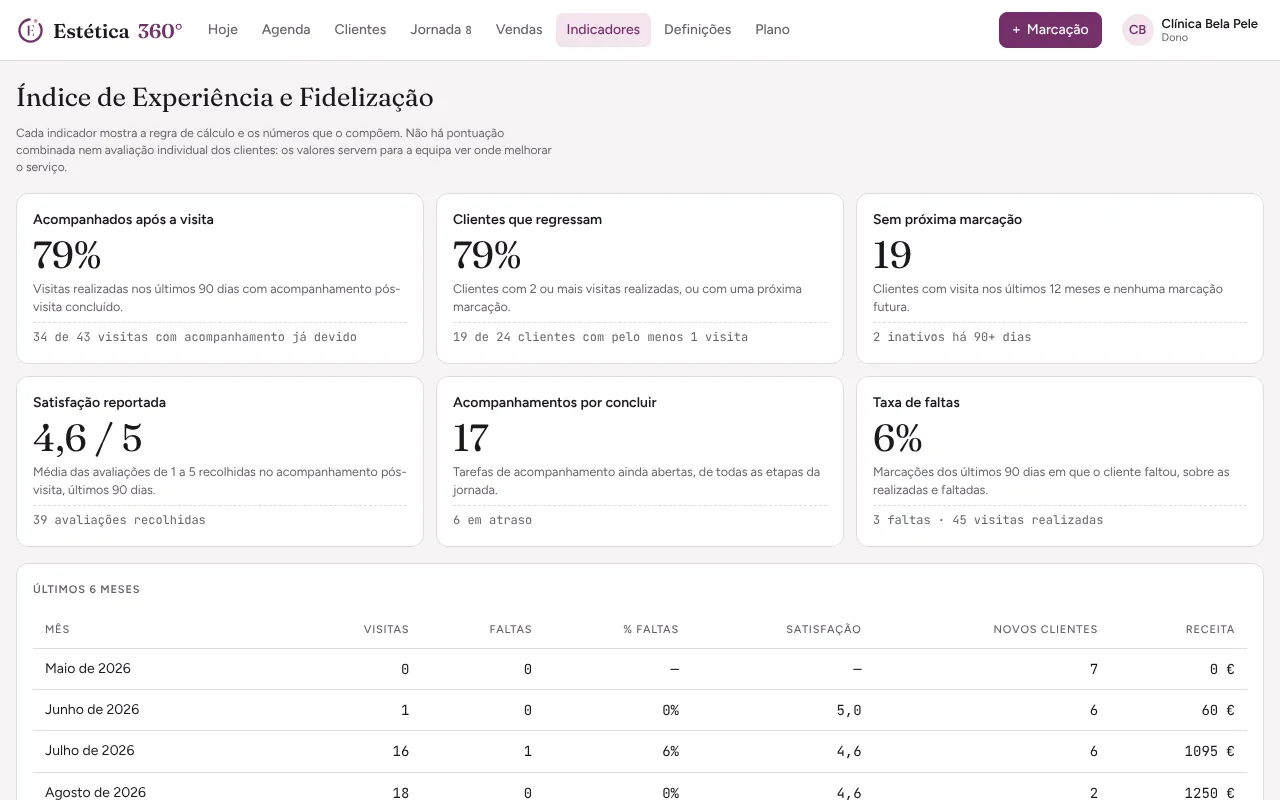Click the 1095 € revenue cell
This screenshot has width=1280, height=800.
pyautogui.click(x=1209, y=751)
